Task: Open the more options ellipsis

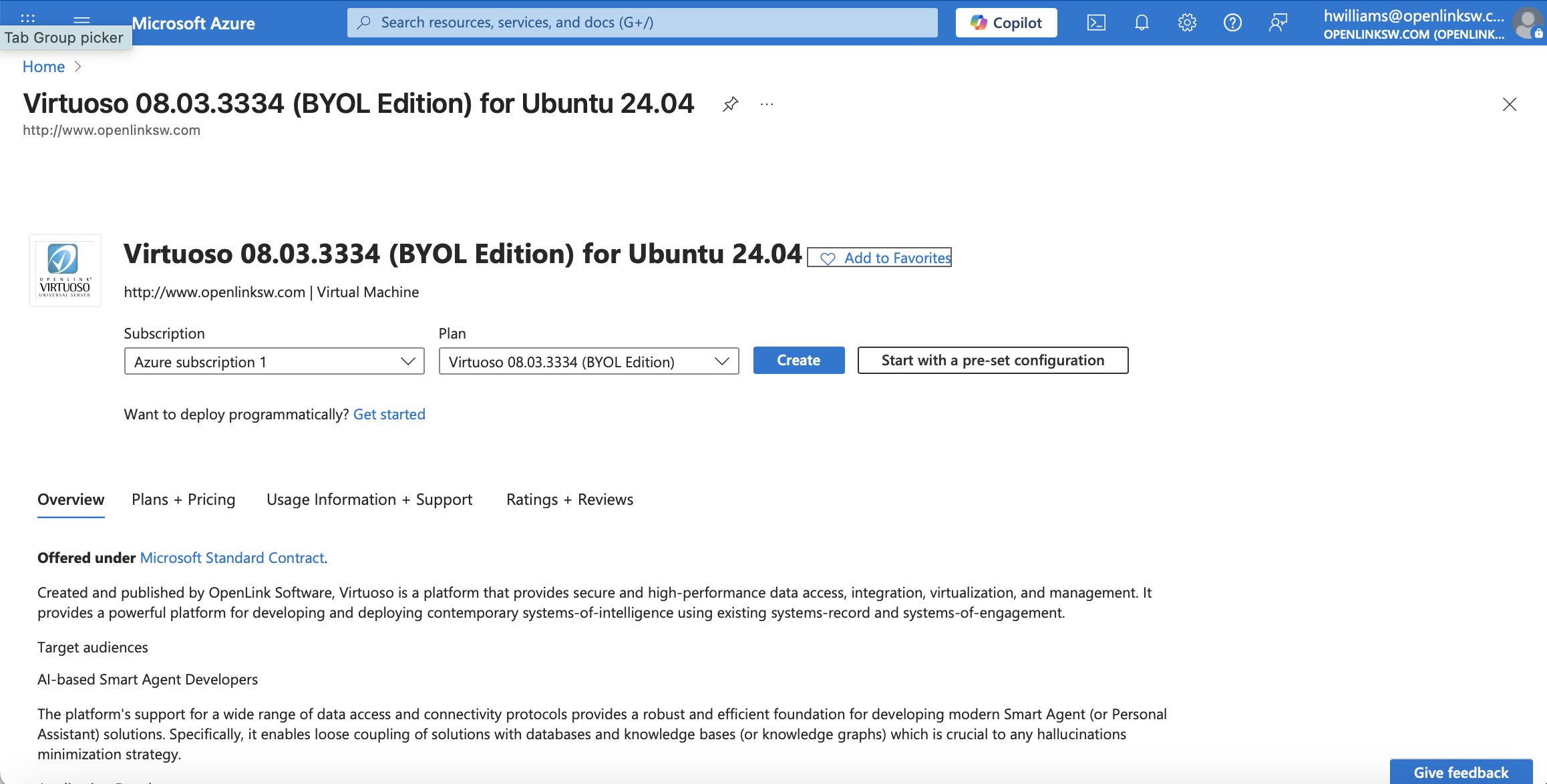Action: click(x=767, y=104)
